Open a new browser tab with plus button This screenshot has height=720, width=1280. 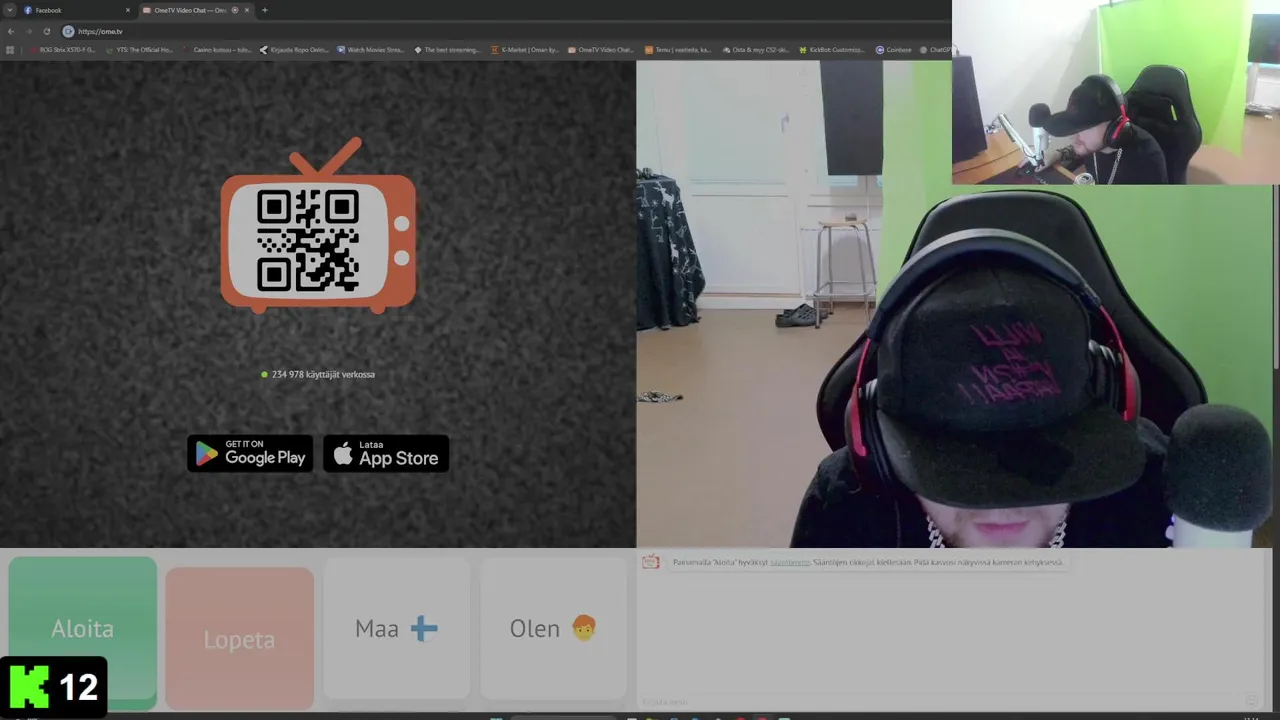tap(264, 10)
